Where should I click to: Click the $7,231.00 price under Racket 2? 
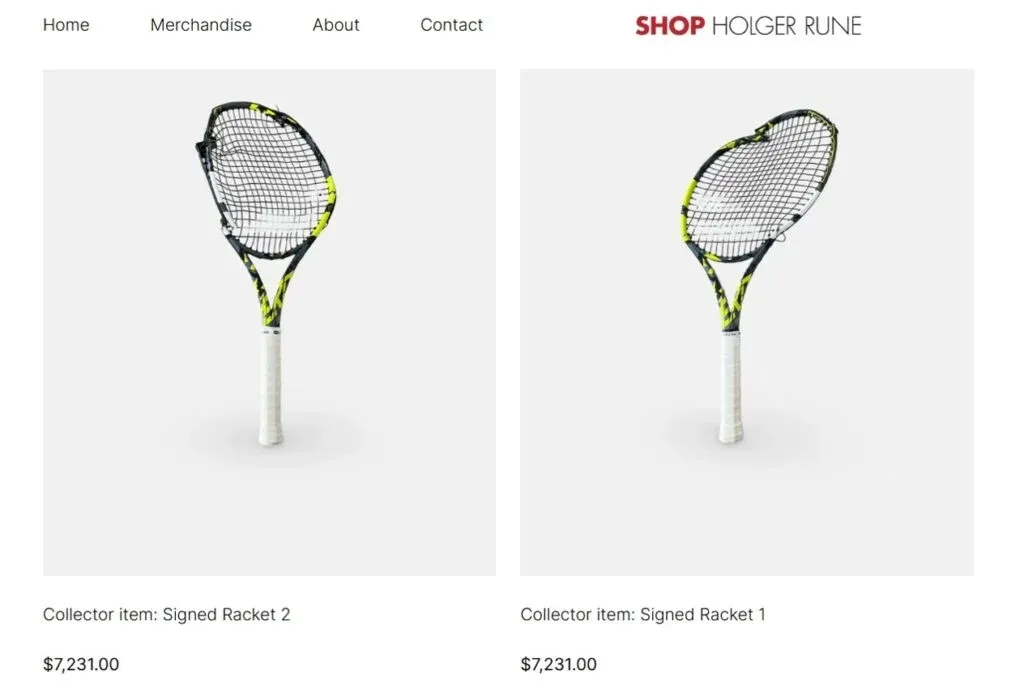pyautogui.click(x=81, y=665)
